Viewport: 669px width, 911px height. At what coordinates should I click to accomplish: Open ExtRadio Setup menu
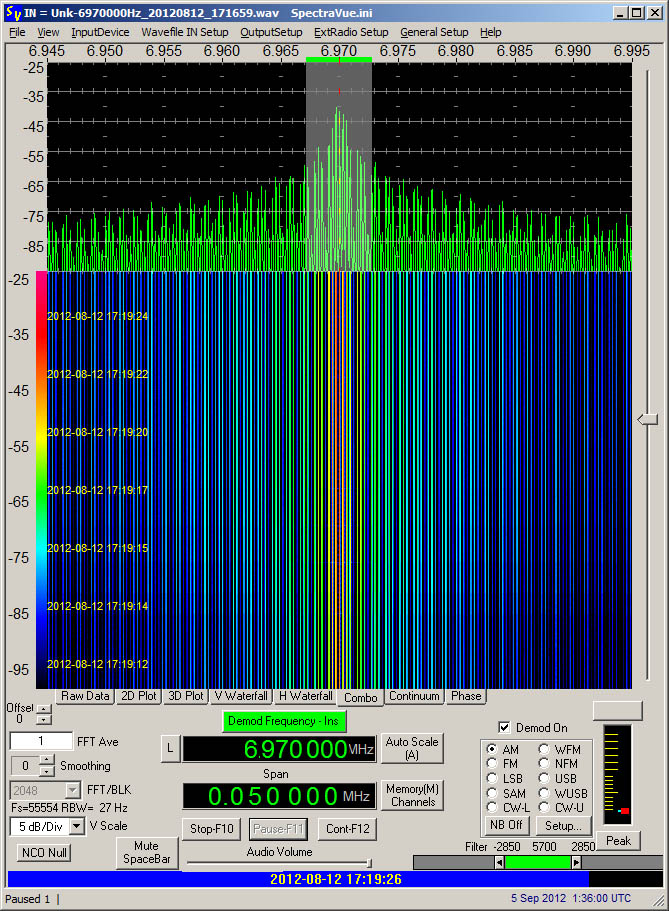pos(351,32)
